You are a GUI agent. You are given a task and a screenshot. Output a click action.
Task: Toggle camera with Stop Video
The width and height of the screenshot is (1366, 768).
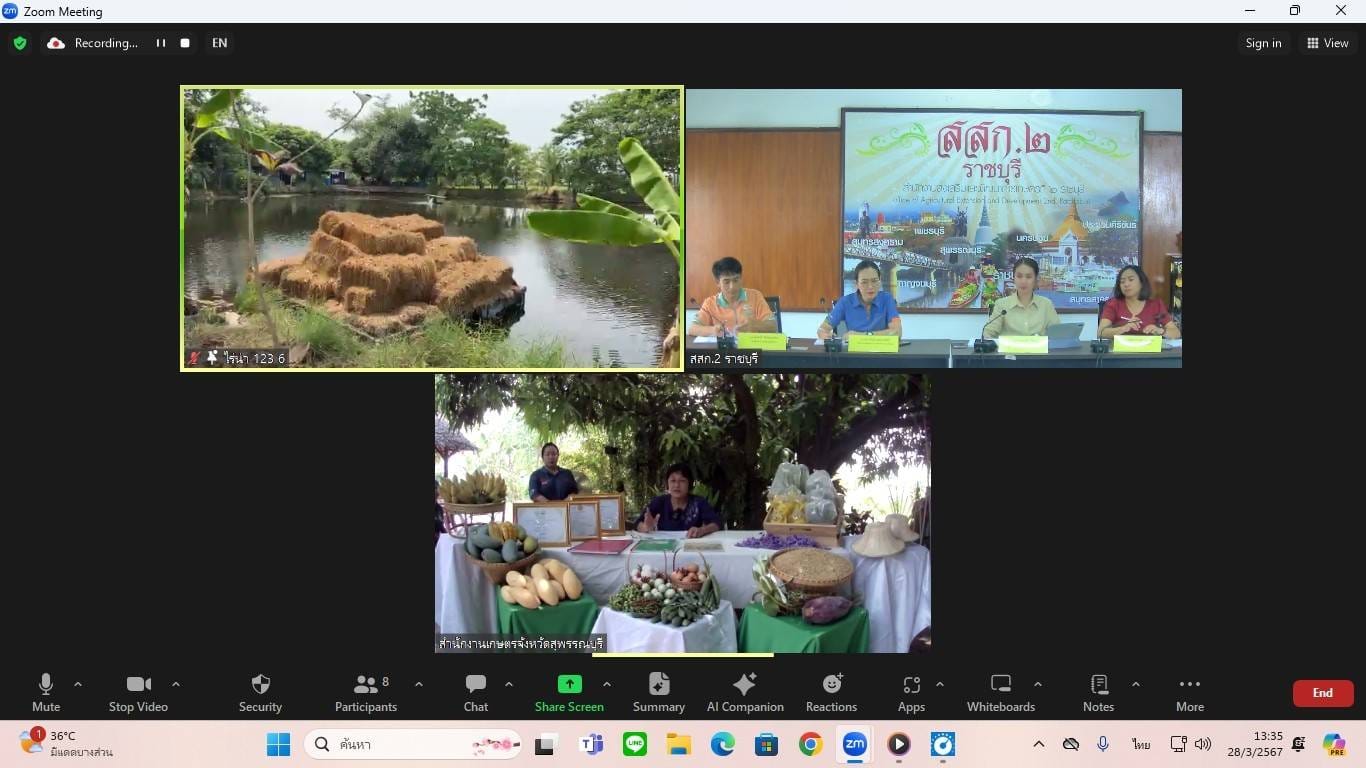[138, 692]
